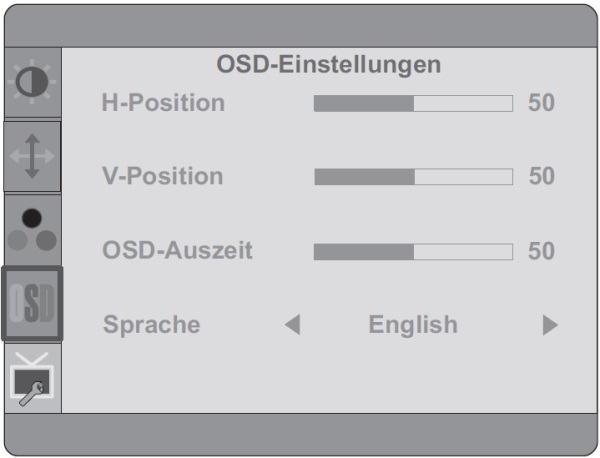Select the H-Position menu entry

[163, 103]
